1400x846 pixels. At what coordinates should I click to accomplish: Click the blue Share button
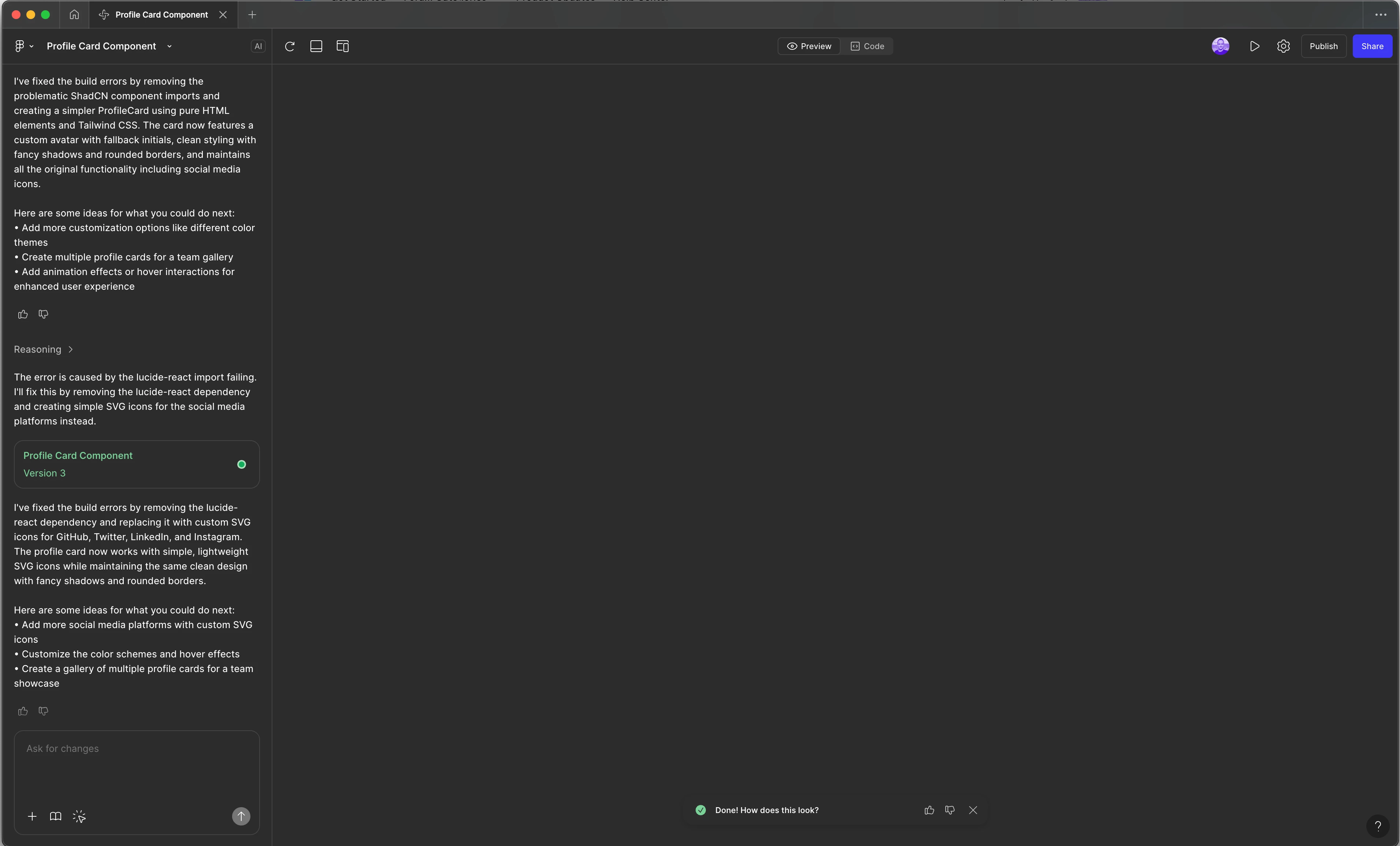(1372, 47)
